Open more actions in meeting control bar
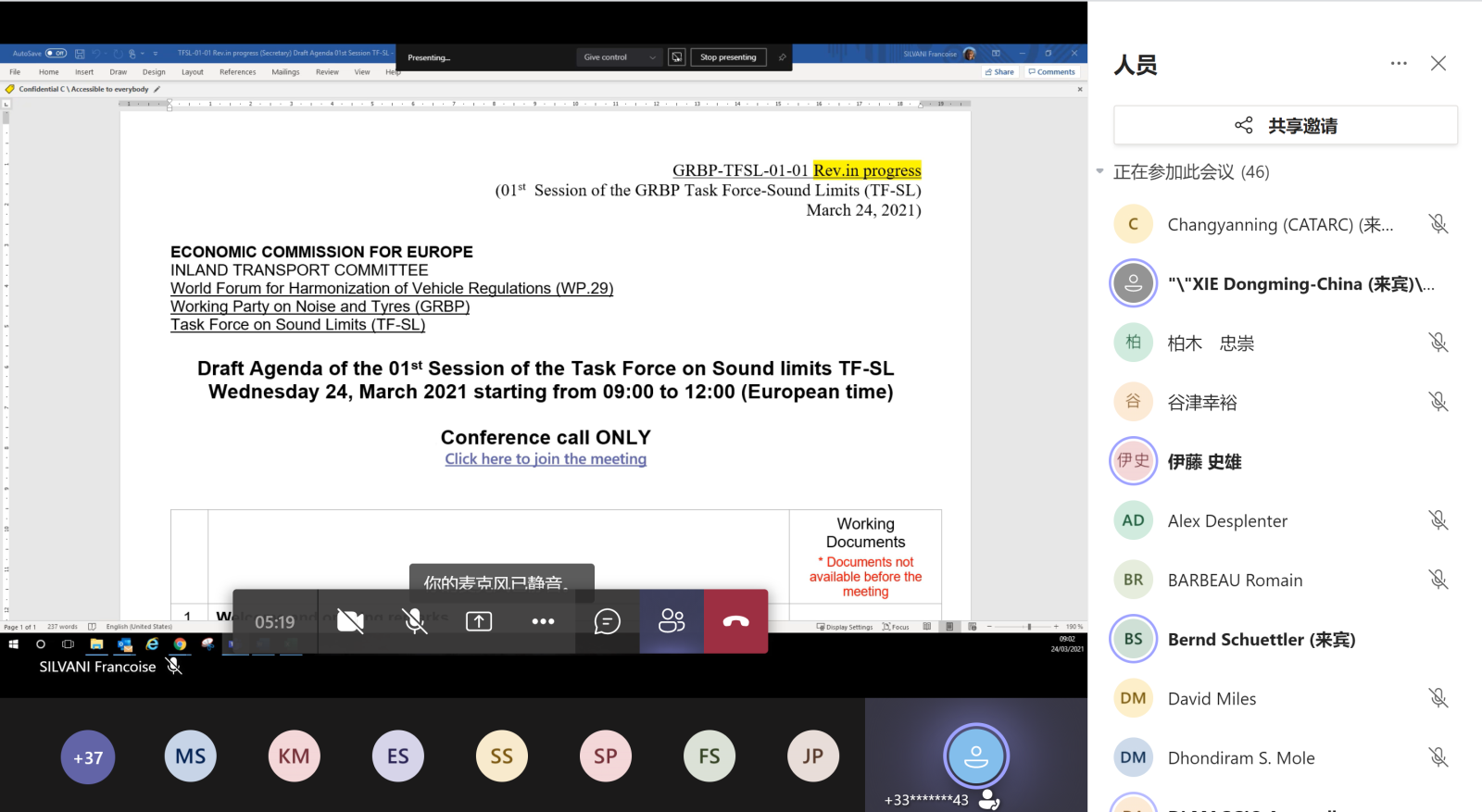 543,621
